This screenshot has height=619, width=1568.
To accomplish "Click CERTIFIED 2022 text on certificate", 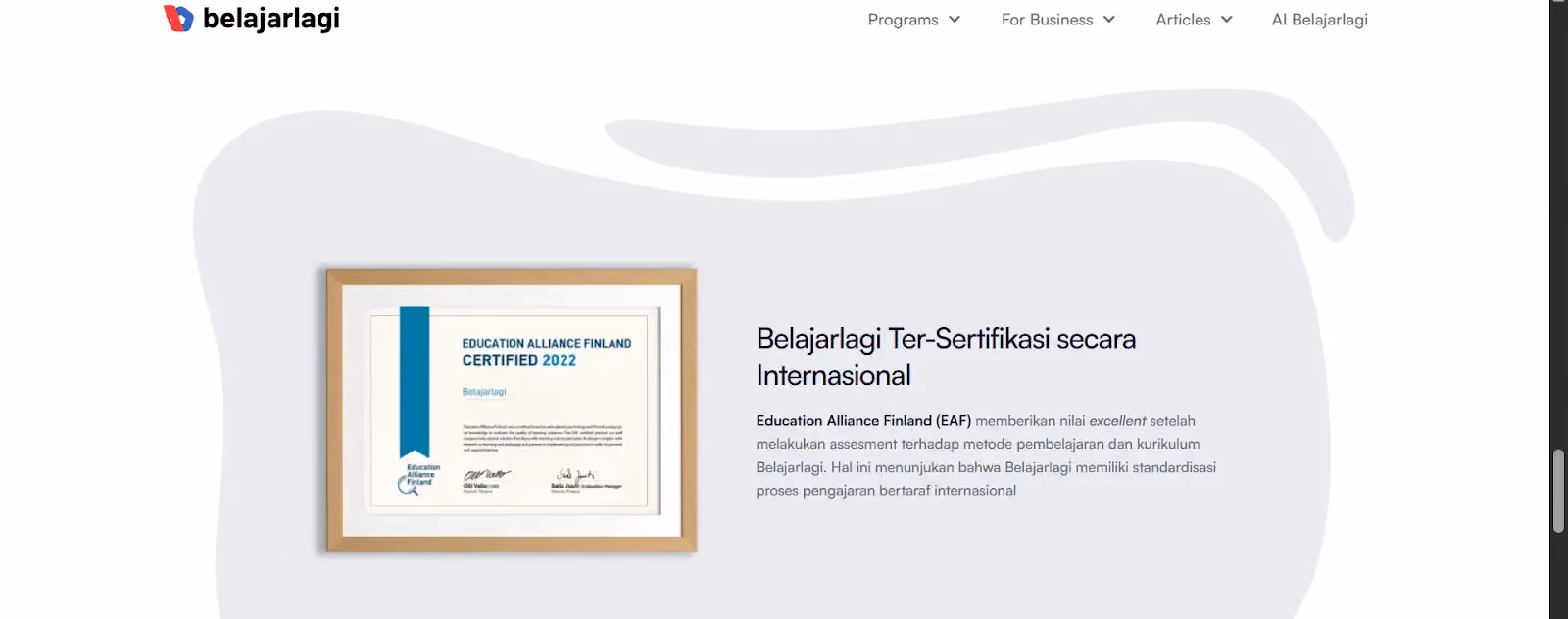I will (x=519, y=360).
